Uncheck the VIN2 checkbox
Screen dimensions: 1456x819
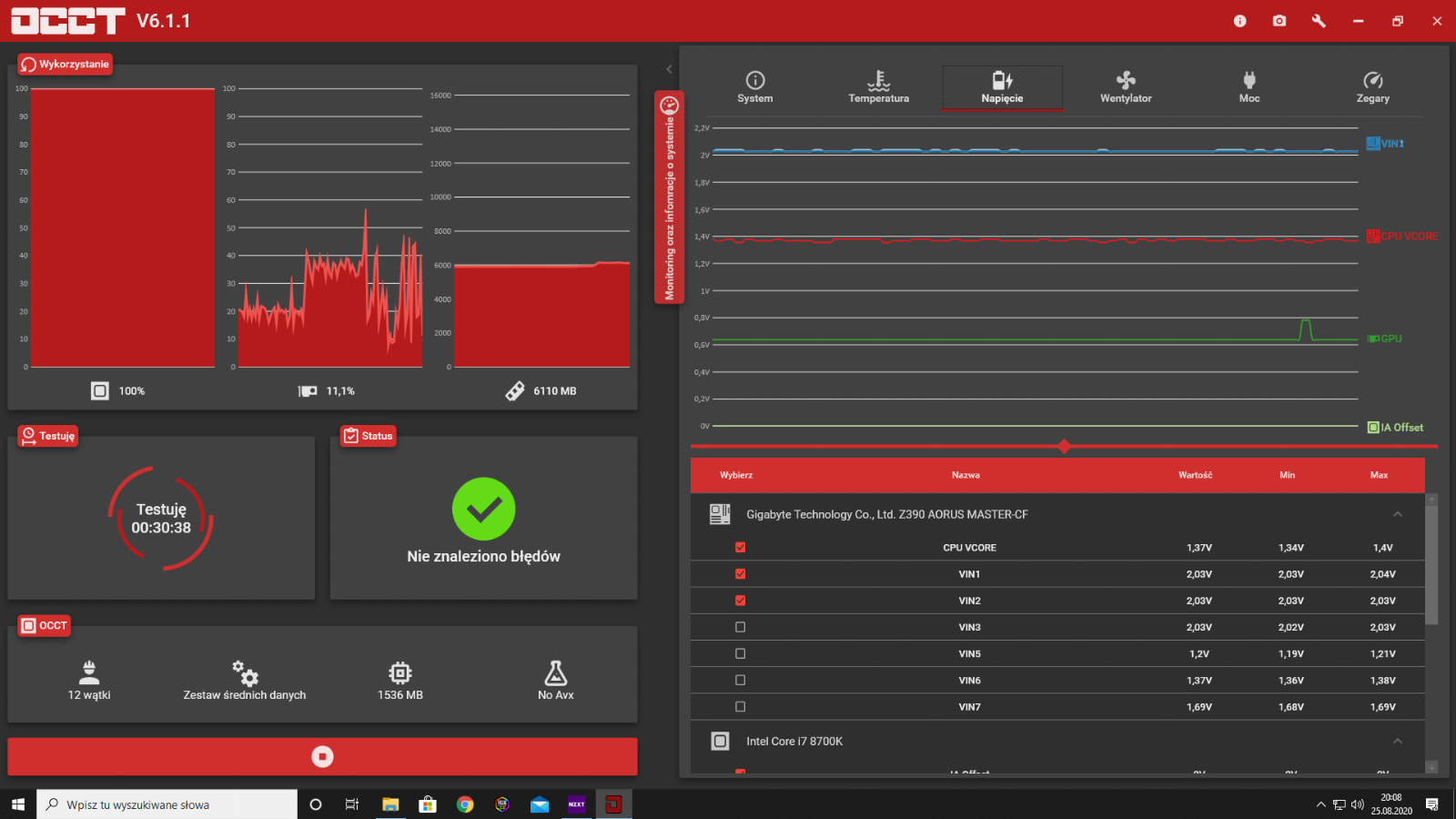[740, 601]
